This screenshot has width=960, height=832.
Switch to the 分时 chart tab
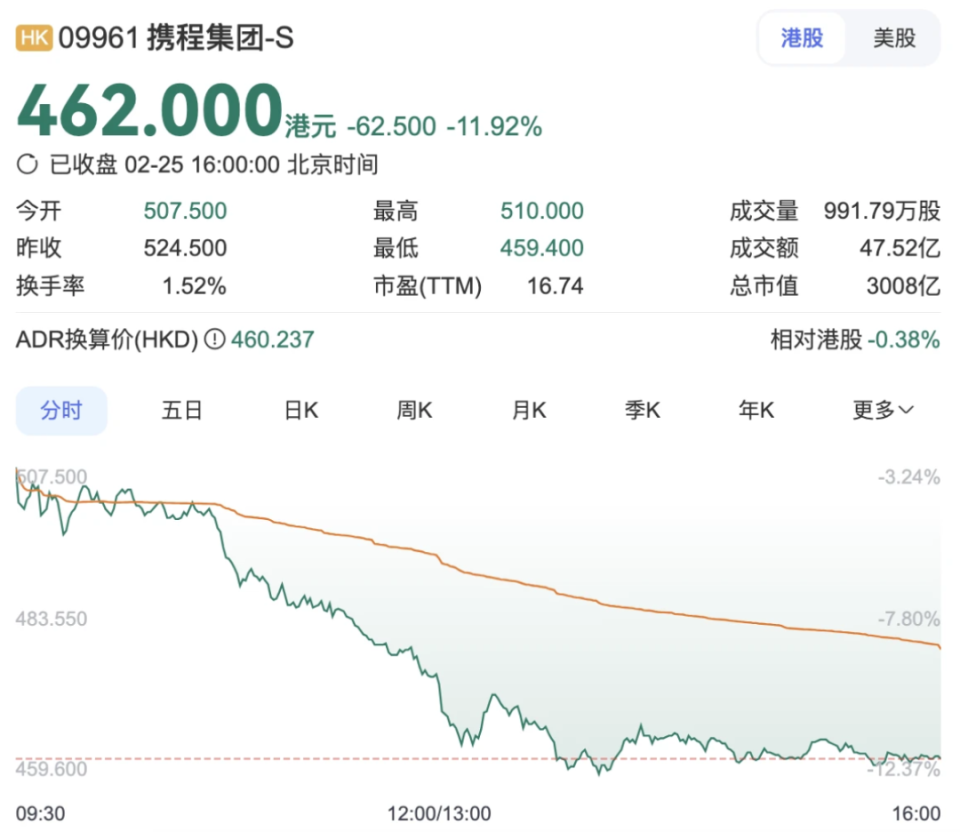tap(61, 410)
